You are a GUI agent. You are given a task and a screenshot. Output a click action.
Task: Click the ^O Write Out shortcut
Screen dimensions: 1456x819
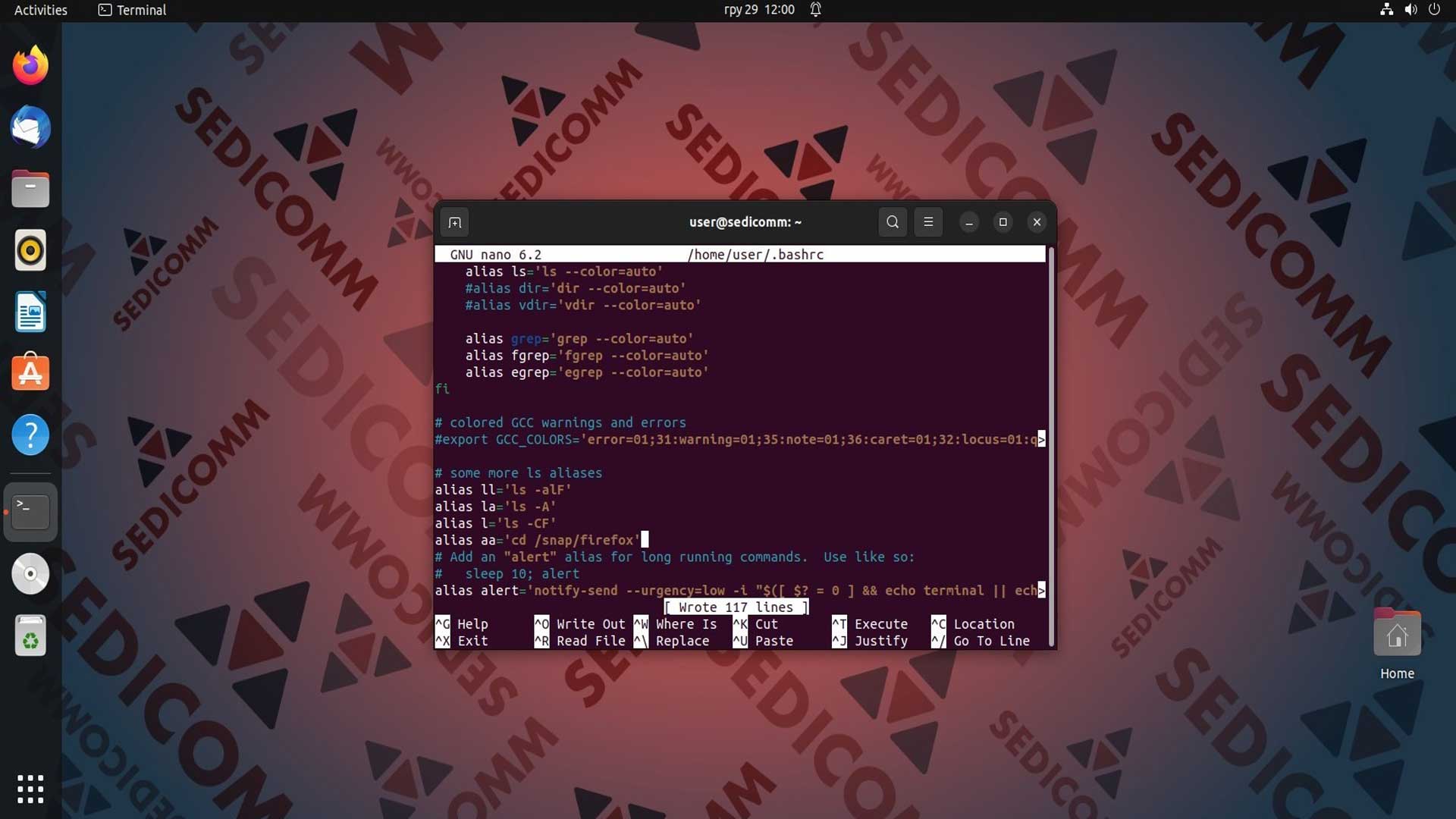(580, 624)
